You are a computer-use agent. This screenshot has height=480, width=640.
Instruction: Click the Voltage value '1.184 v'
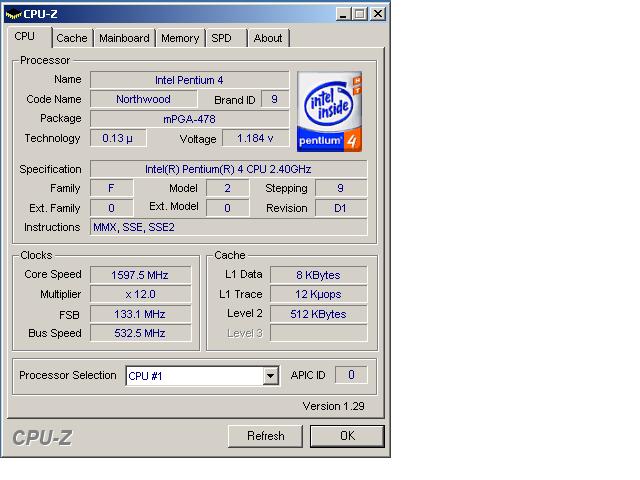point(256,138)
